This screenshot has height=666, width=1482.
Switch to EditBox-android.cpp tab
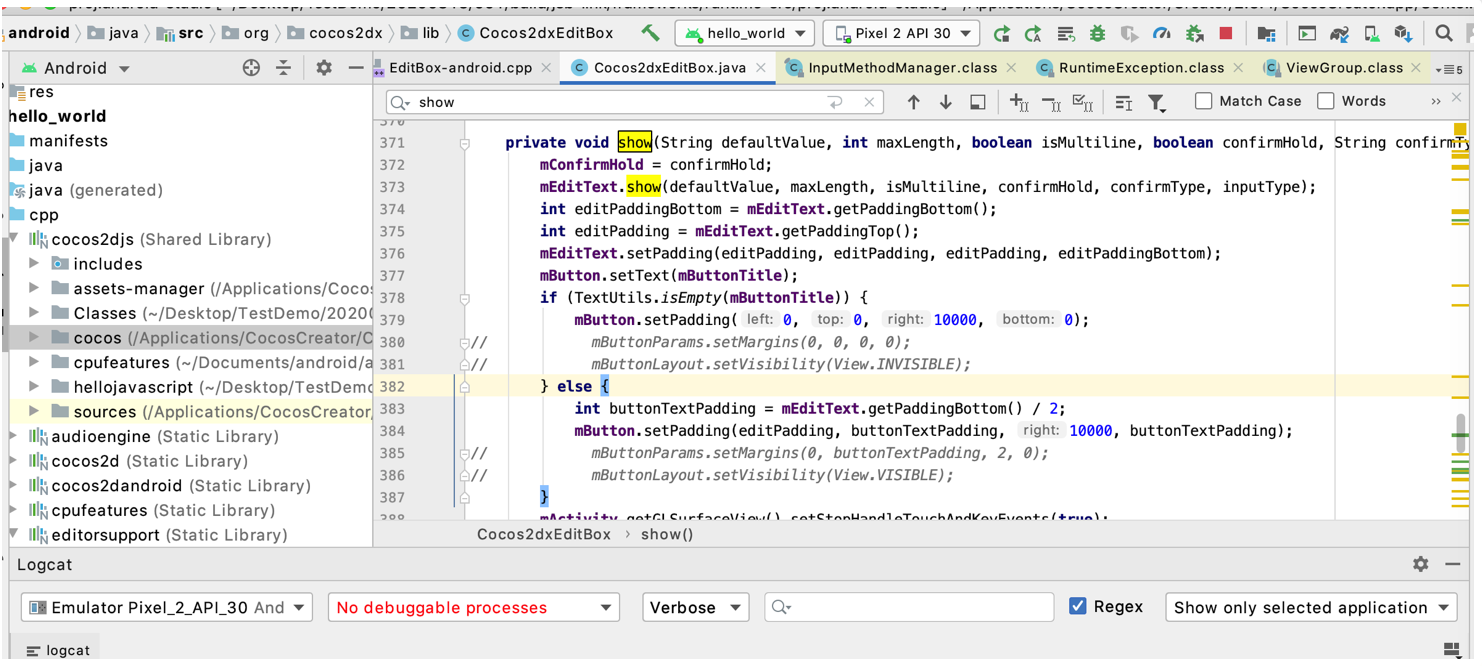pyautogui.click(x=460, y=68)
